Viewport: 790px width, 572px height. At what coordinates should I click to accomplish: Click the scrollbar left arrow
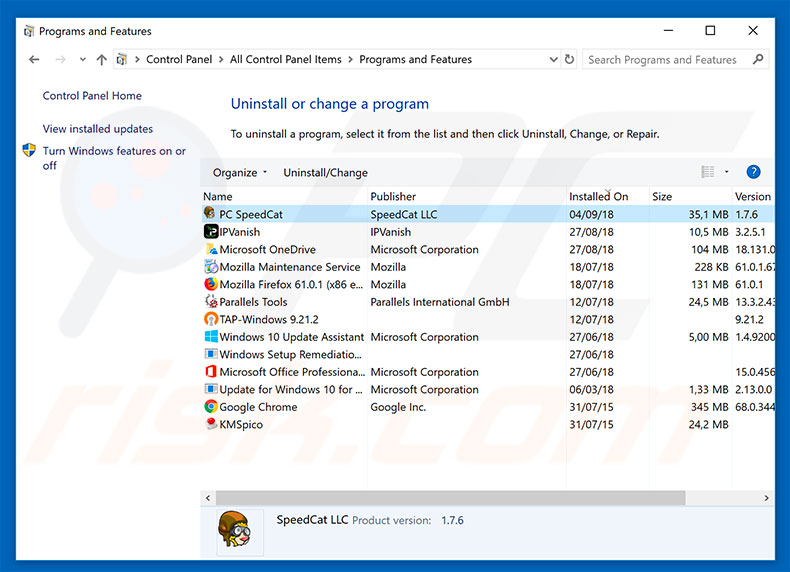pos(208,498)
